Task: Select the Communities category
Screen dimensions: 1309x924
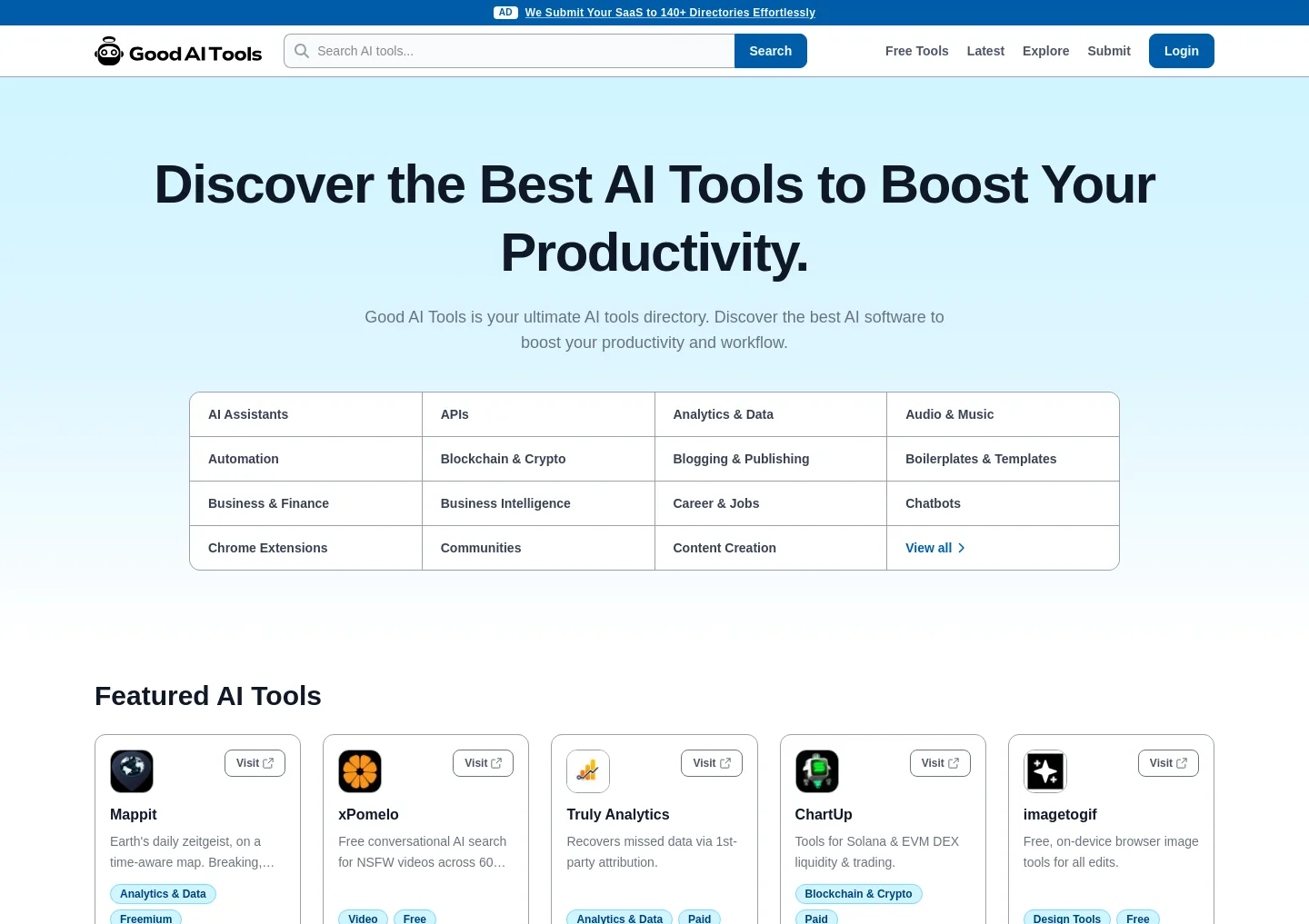Action: point(538,548)
